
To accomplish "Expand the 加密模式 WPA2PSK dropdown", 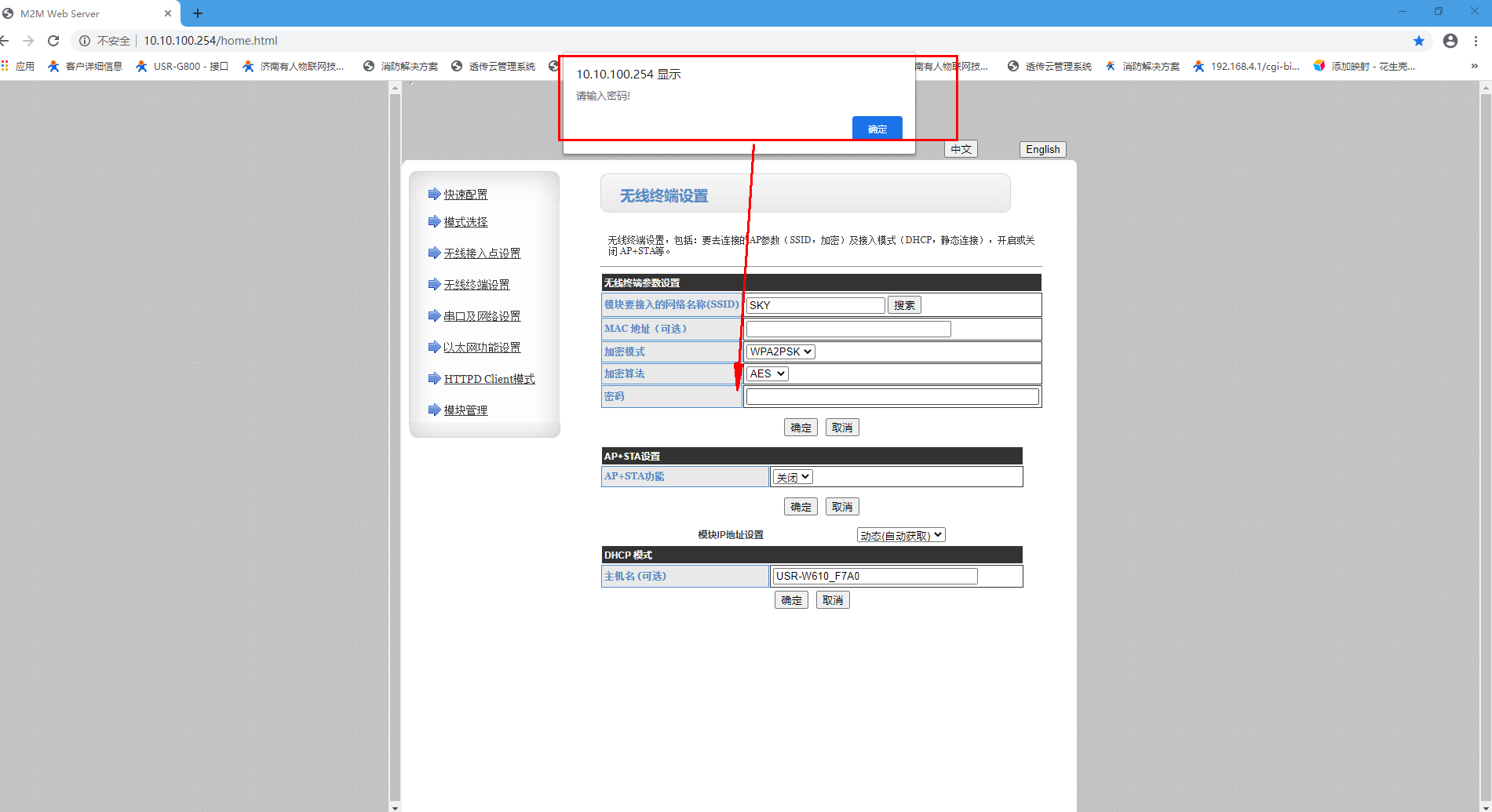I will tap(780, 351).
